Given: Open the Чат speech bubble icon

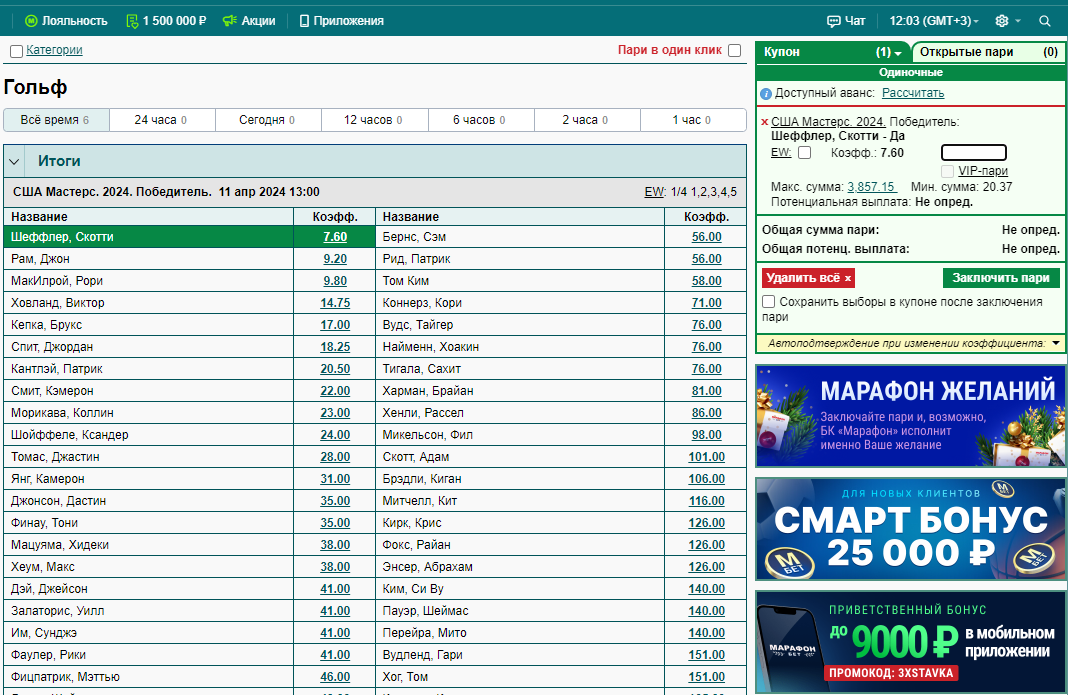Looking at the screenshot, I should 834,21.
